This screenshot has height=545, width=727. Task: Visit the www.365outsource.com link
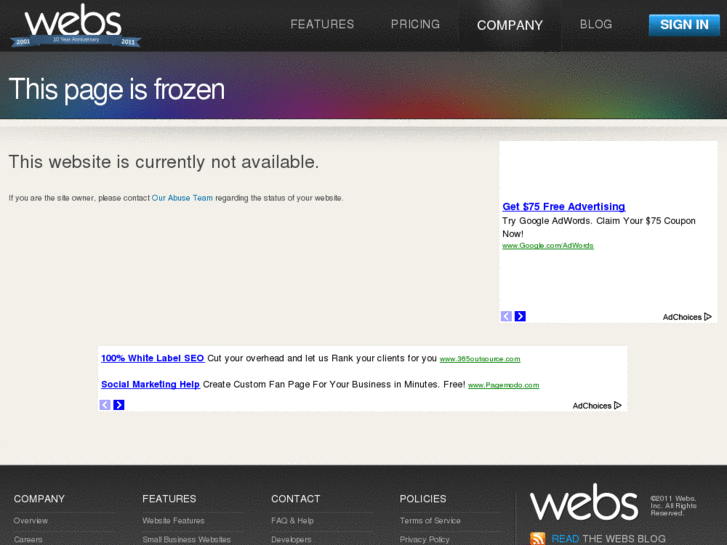click(480, 359)
